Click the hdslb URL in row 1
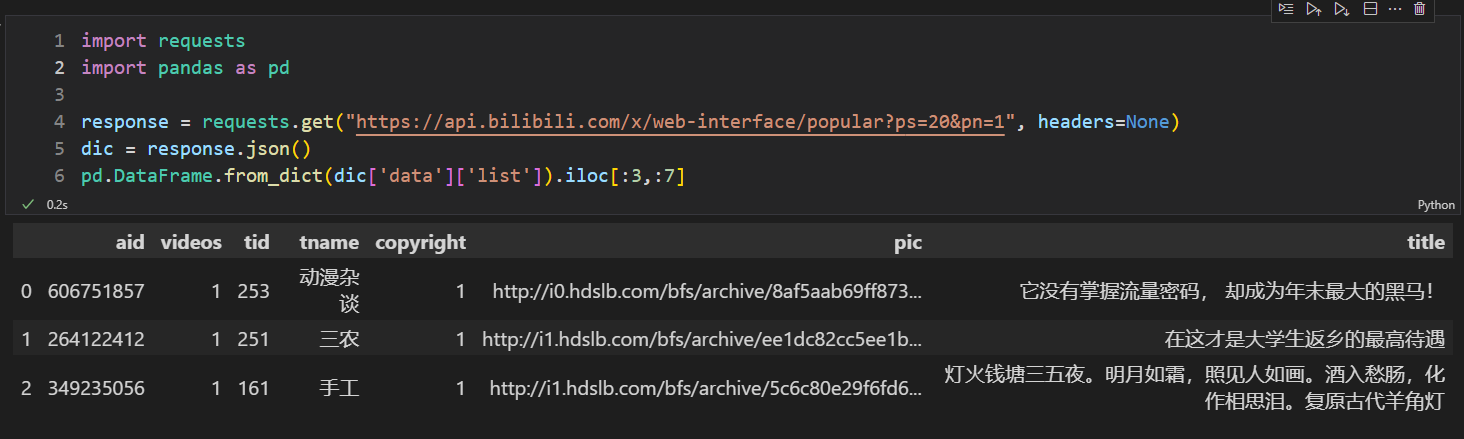 point(702,339)
